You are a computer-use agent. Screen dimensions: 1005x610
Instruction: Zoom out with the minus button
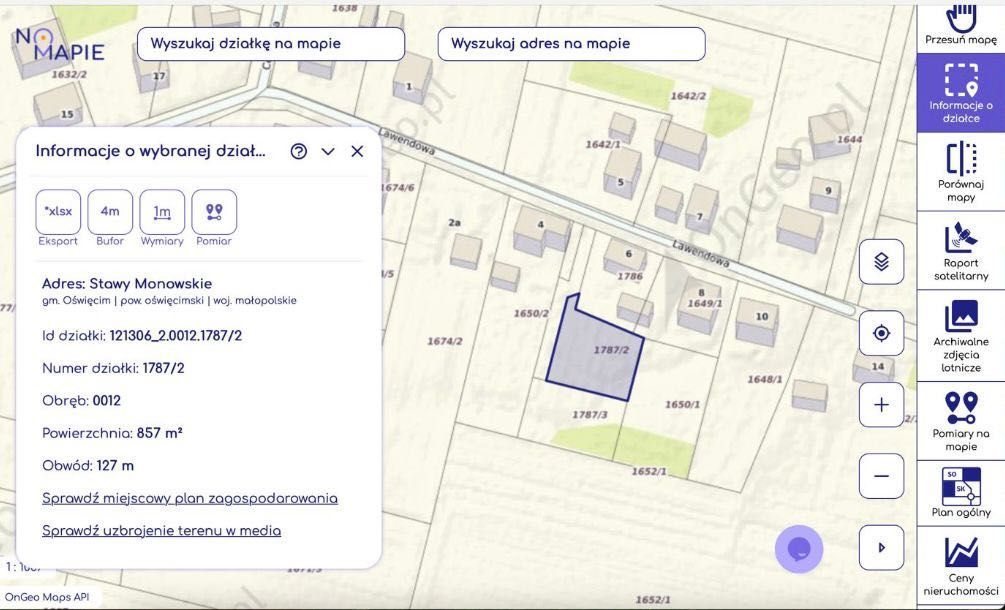click(881, 476)
